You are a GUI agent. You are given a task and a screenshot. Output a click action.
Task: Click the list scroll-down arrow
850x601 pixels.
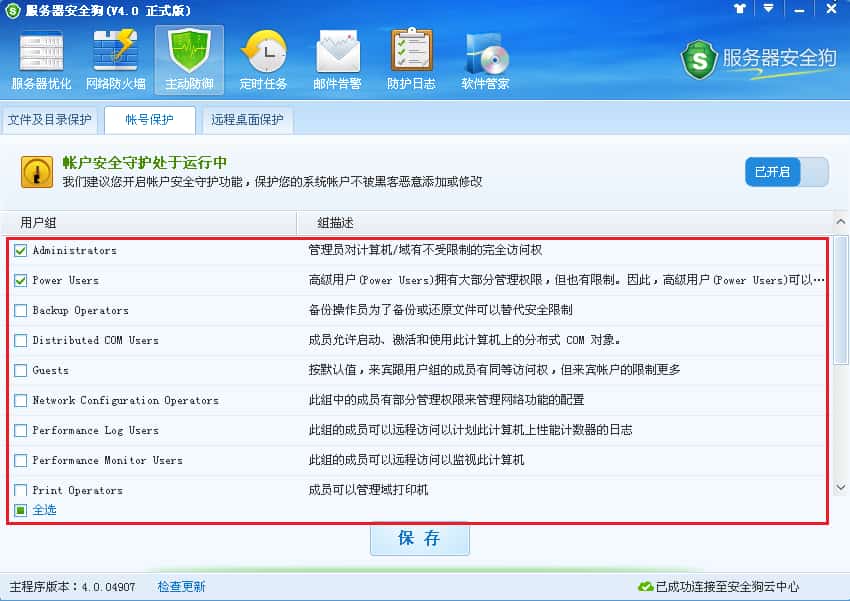click(840, 487)
